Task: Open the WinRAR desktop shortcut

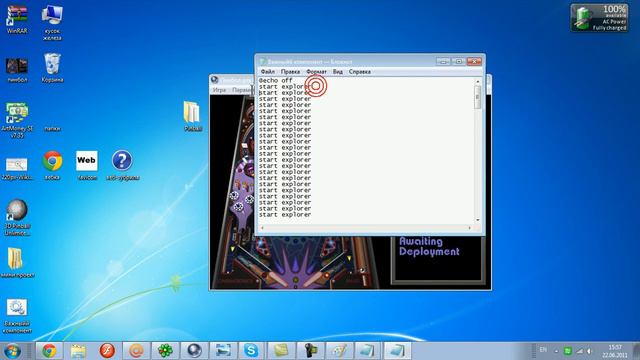Action: click(17, 19)
